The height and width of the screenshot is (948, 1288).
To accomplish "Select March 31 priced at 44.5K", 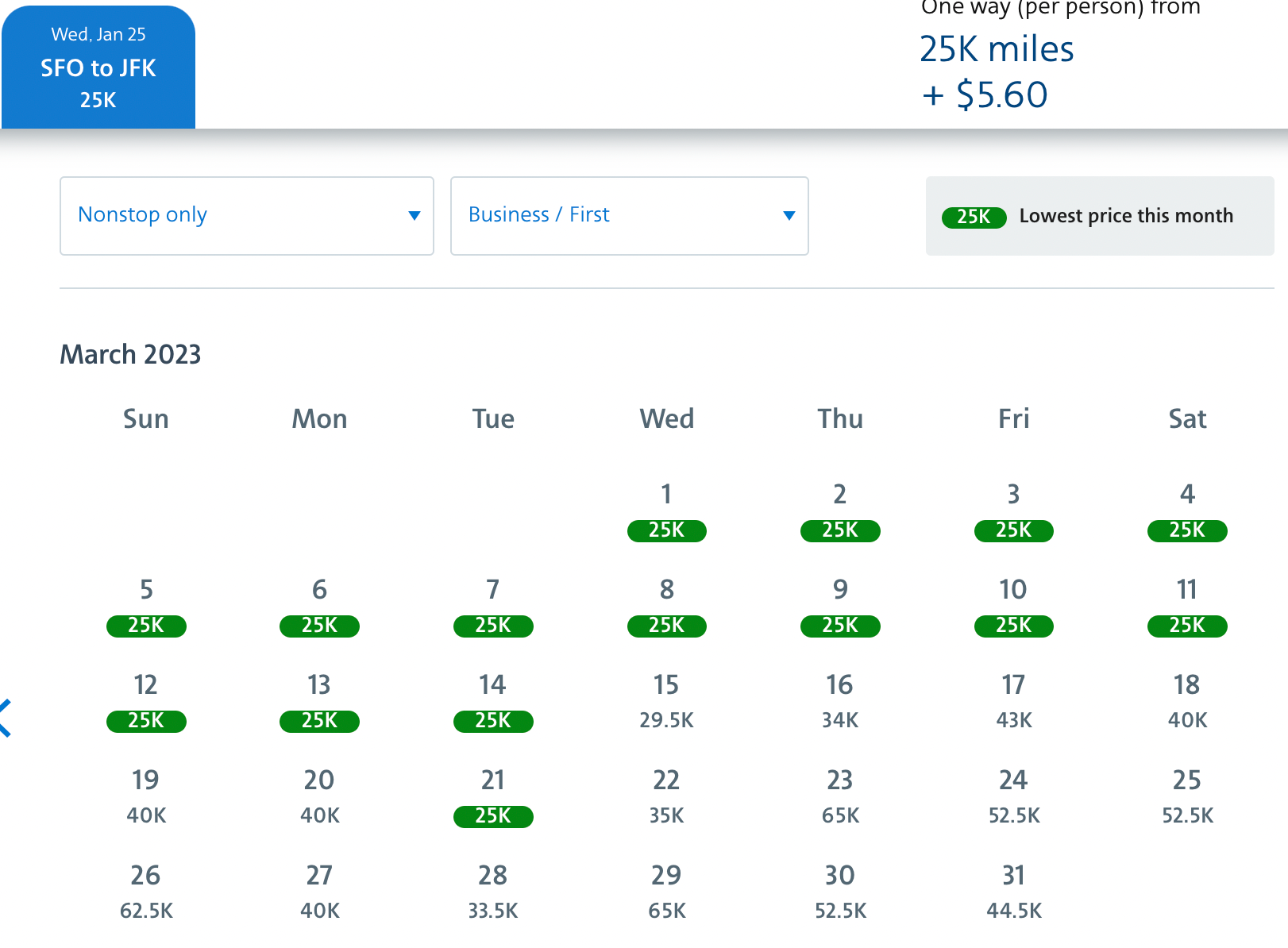I will 1013,893.
